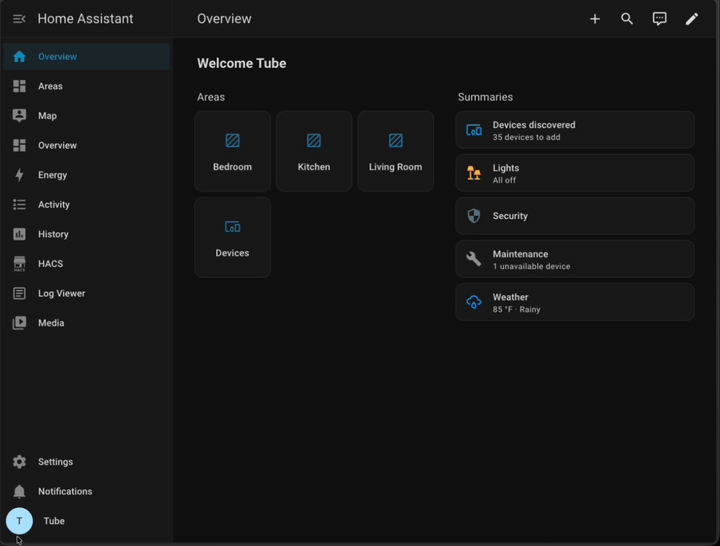
Task: Click the '85 °F · Rainy' text
Action: tap(517, 310)
